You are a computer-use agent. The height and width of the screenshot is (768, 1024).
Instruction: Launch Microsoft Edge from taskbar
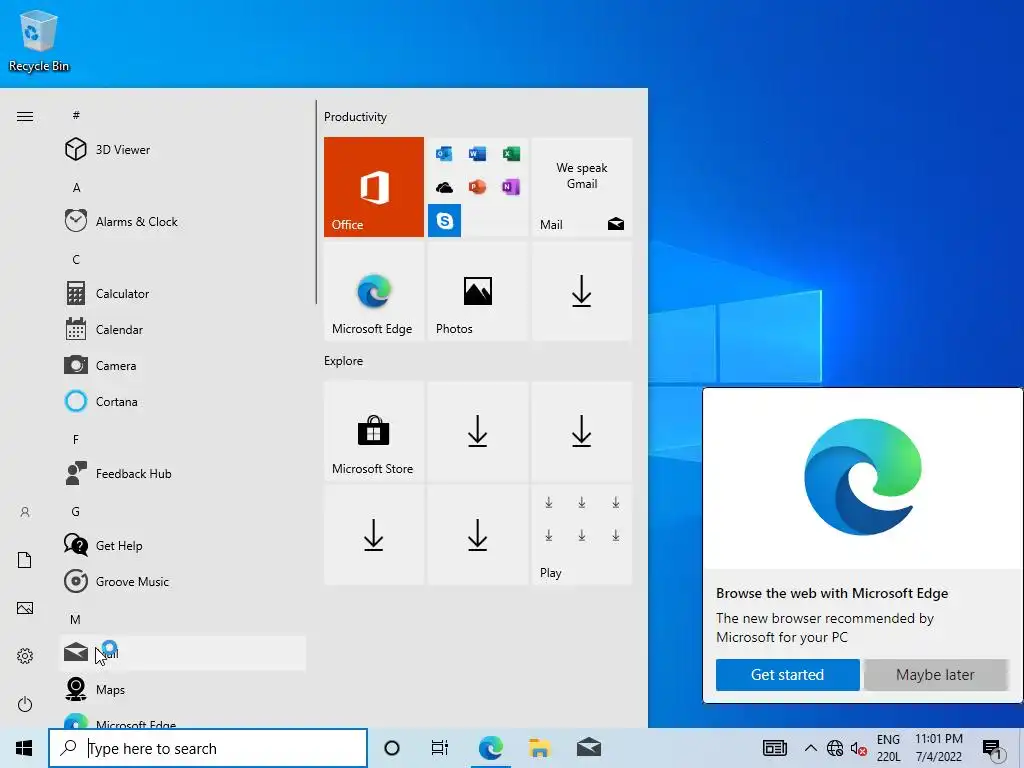pos(490,748)
